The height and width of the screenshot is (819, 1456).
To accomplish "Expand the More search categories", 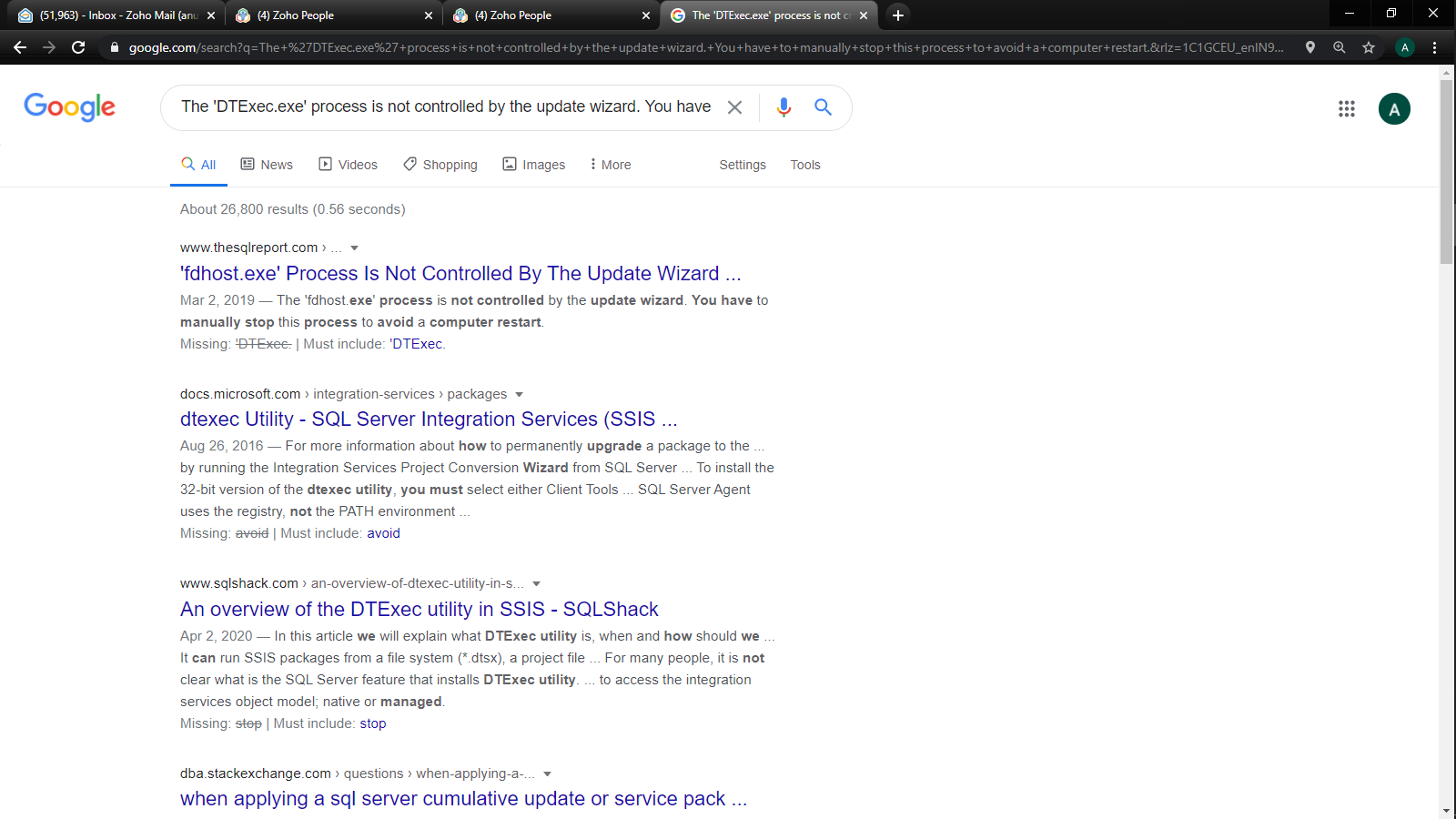I will pos(610,165).
